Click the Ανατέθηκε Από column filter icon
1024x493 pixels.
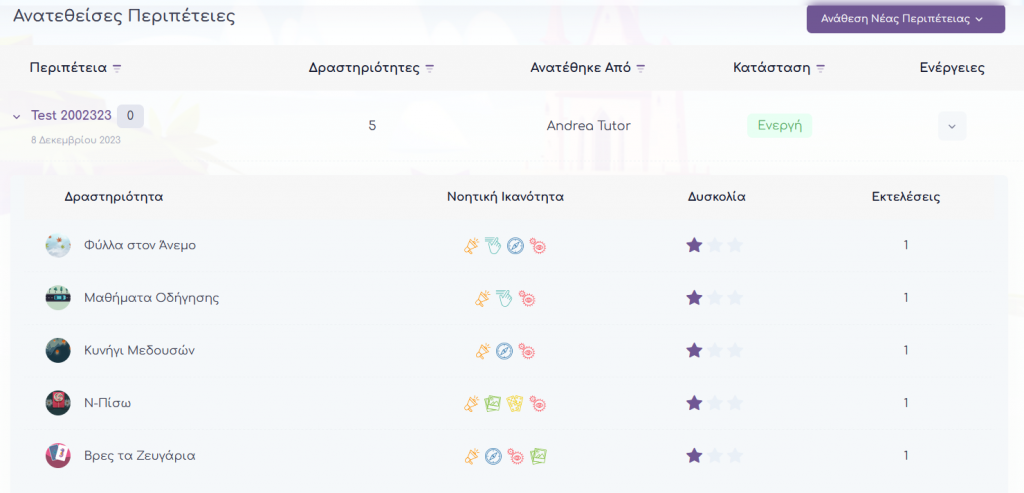click(641, 69)
